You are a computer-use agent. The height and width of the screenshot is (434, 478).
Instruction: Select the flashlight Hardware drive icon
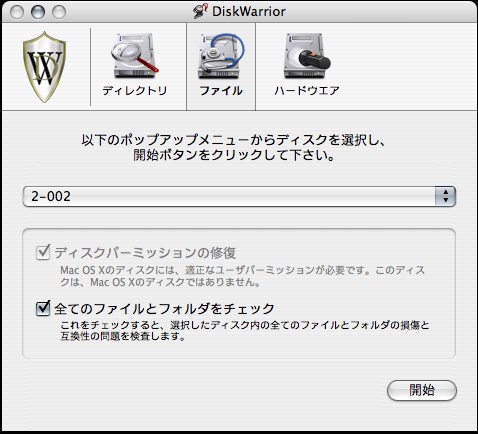pyautogui.click(x=307, y=56)
